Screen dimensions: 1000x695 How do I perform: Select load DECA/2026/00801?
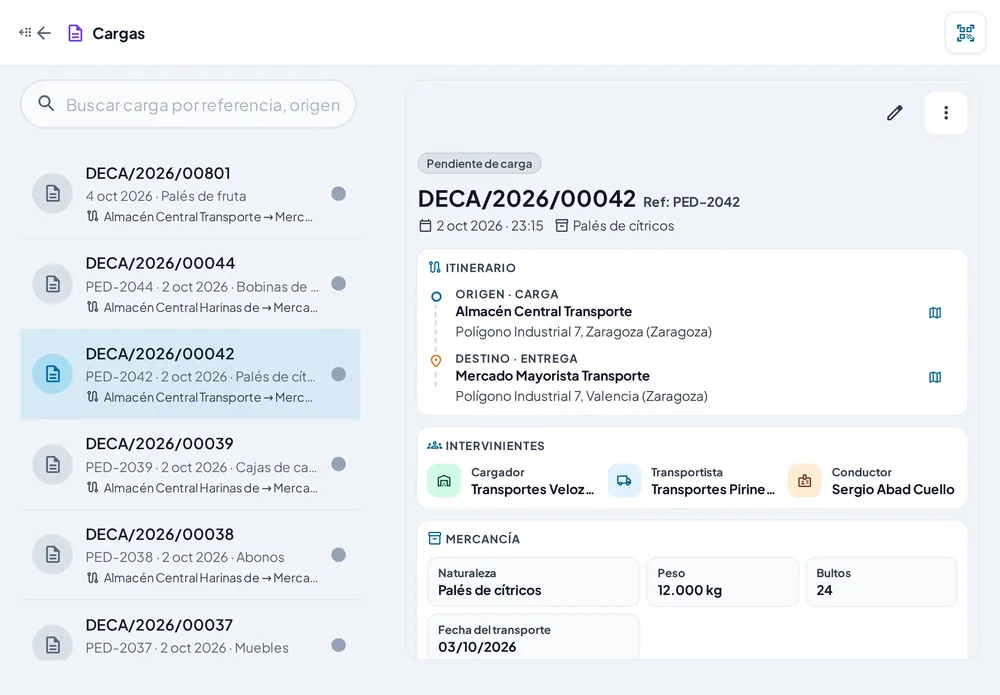190,194
